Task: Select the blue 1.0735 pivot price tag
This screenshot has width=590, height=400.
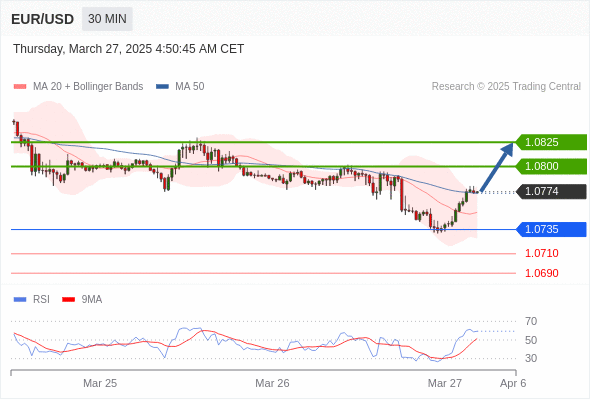Action: [x=551, y=229]
